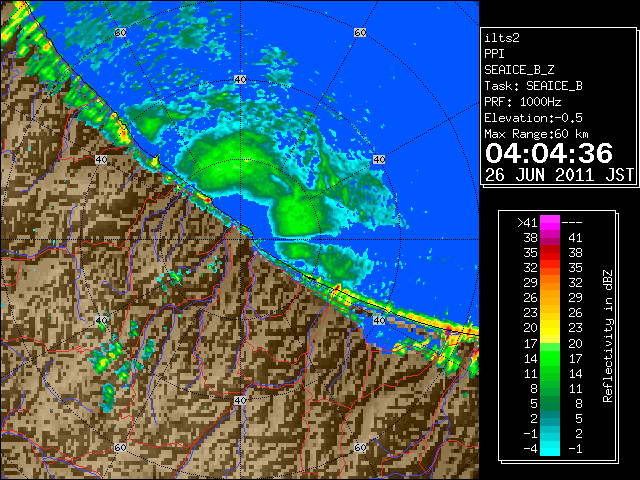
Task: Click the ilts2 site name
Action: tap(502, 38)
